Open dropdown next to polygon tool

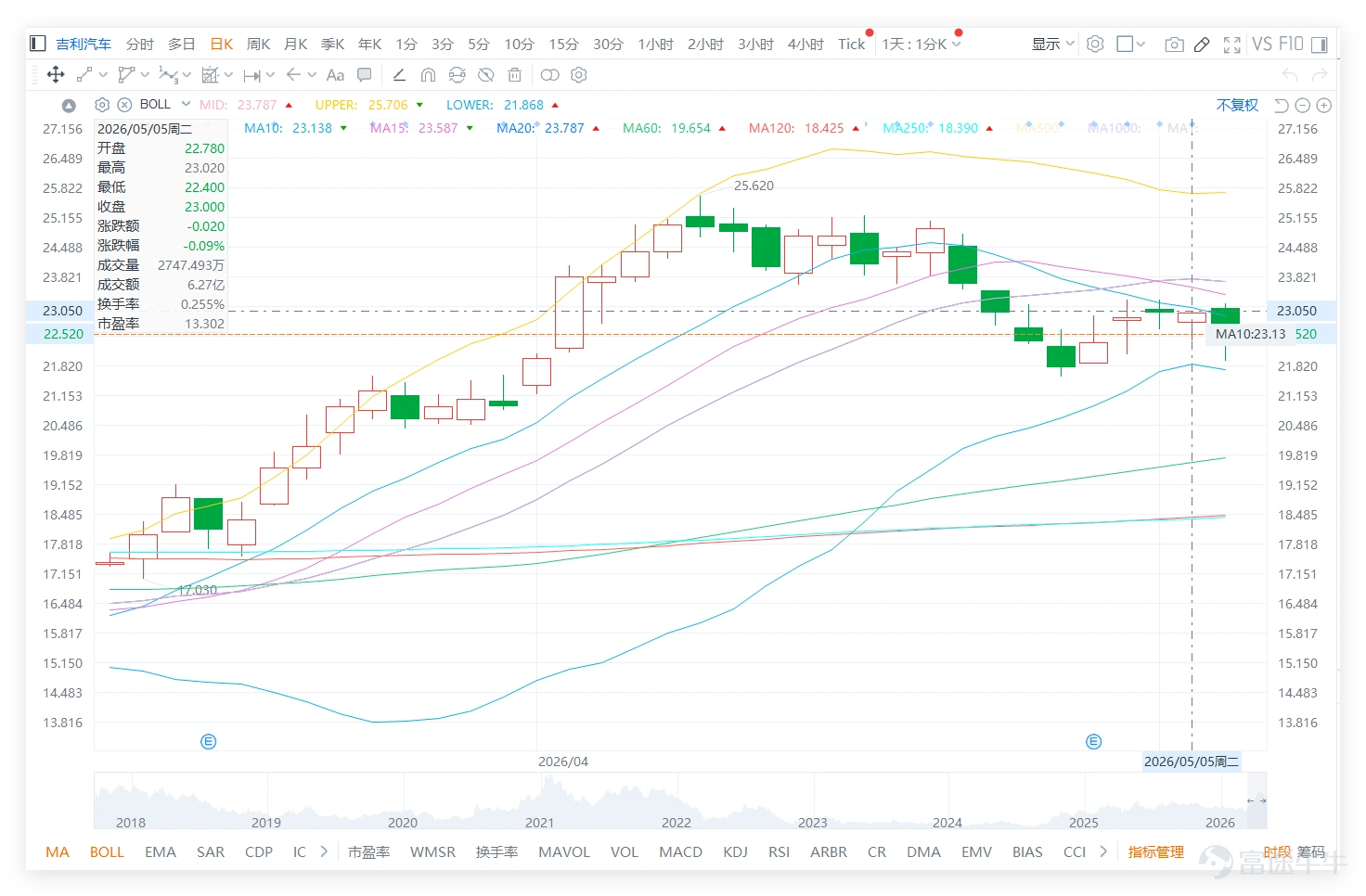(x=145, y=75)
